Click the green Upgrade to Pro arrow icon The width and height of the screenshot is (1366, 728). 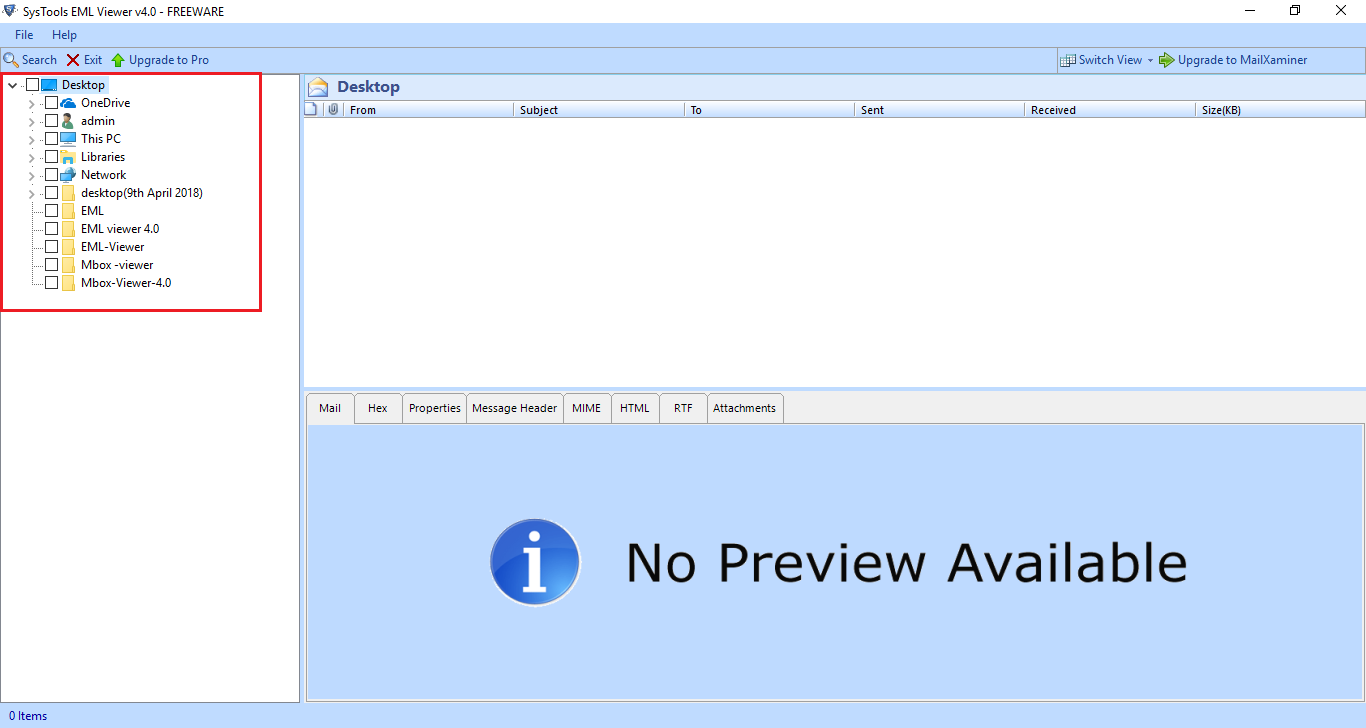tap(118, 60)
